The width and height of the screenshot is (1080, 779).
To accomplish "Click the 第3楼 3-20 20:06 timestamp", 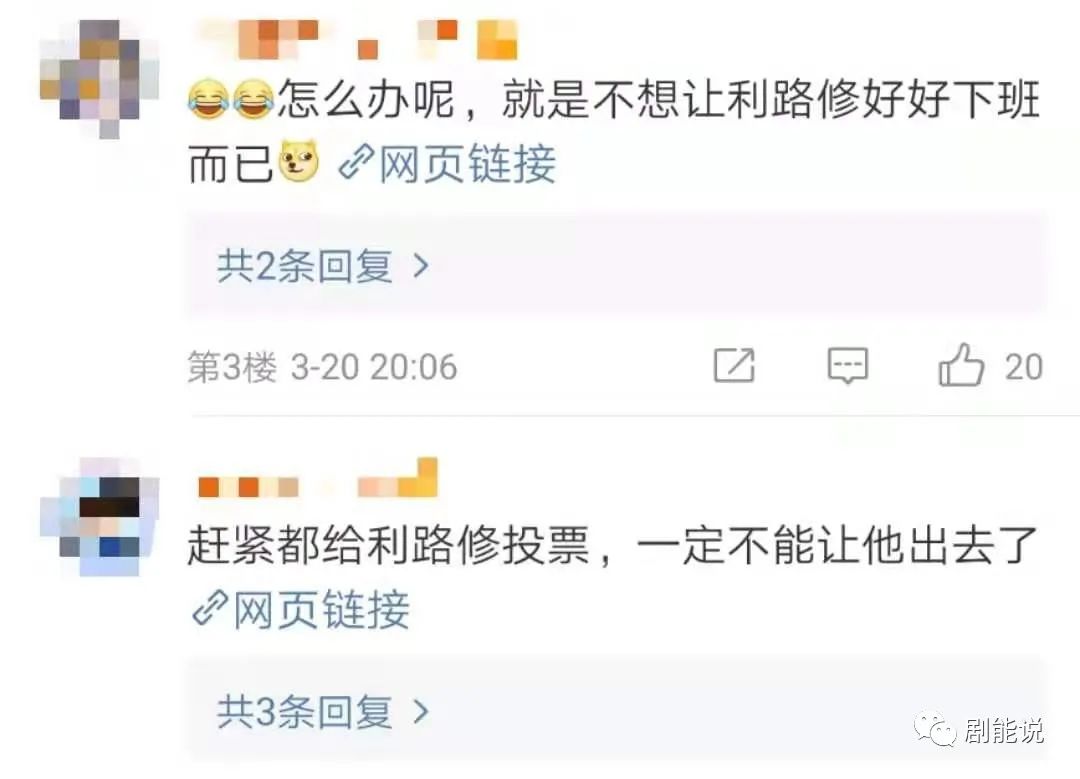I will click(x=322, y=366).
